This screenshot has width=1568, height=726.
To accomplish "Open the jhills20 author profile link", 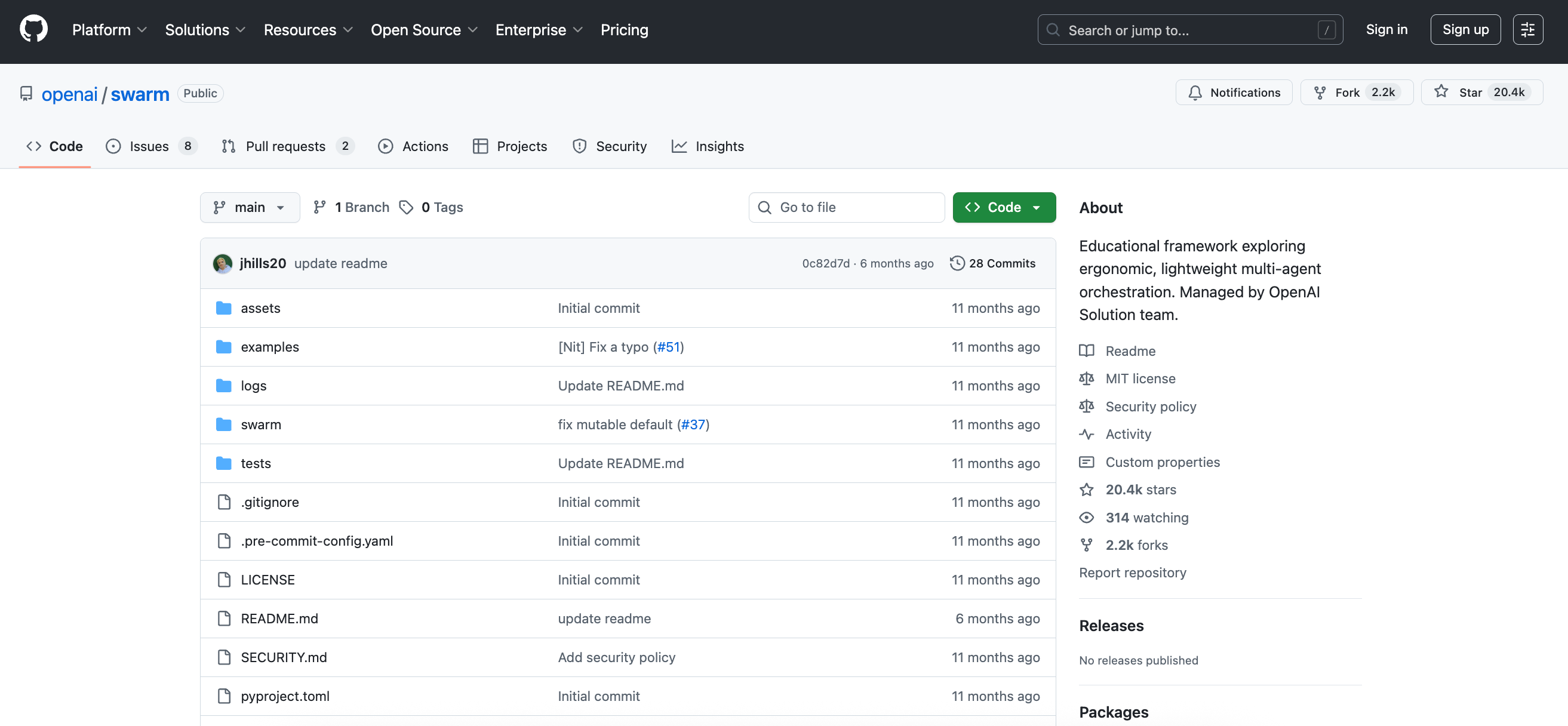I will point(263,263).
